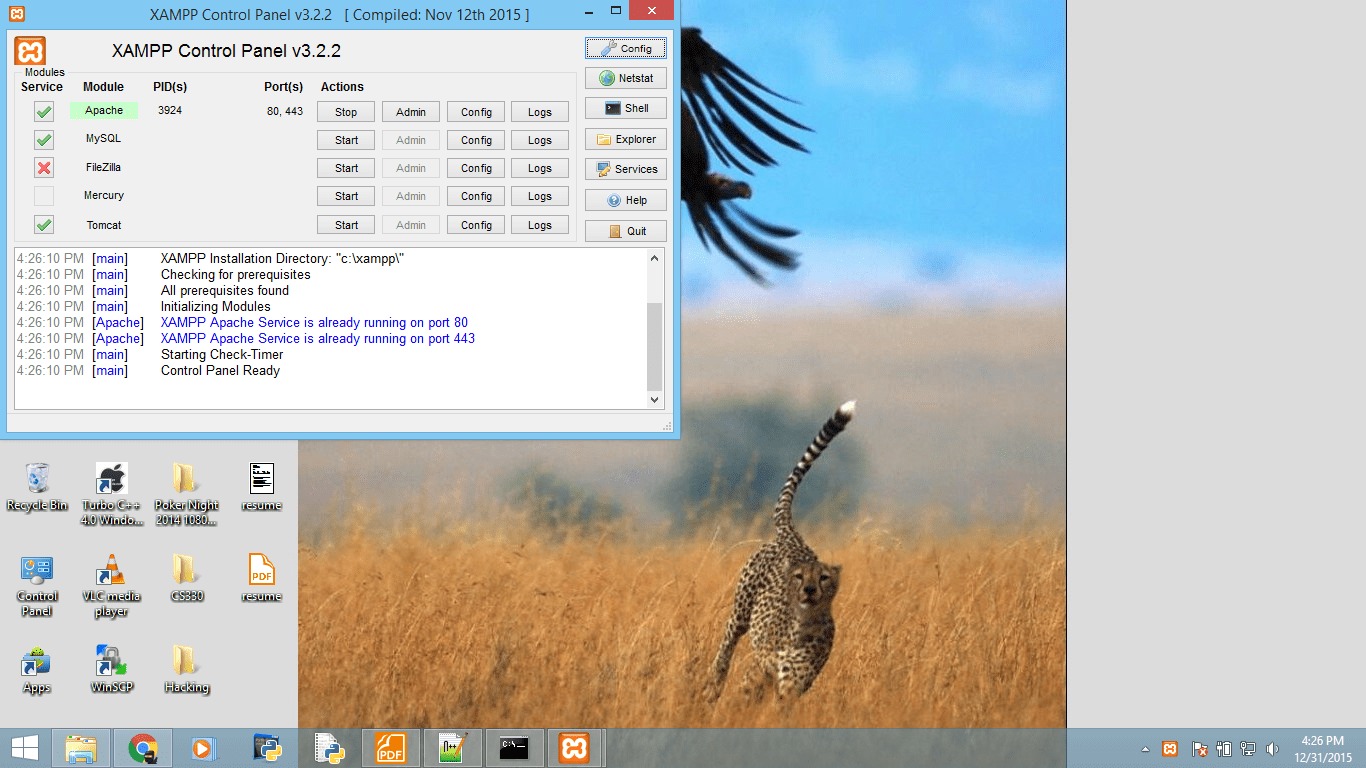Open the main Config button with wrench icon
Screen dimensions: 1366x768
coord(626,48)
